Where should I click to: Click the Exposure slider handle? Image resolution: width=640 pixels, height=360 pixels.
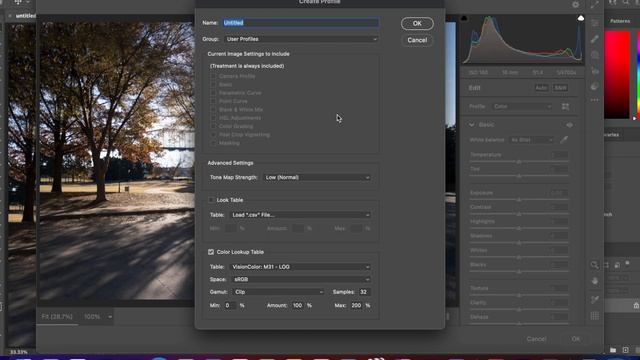point(519,200)
